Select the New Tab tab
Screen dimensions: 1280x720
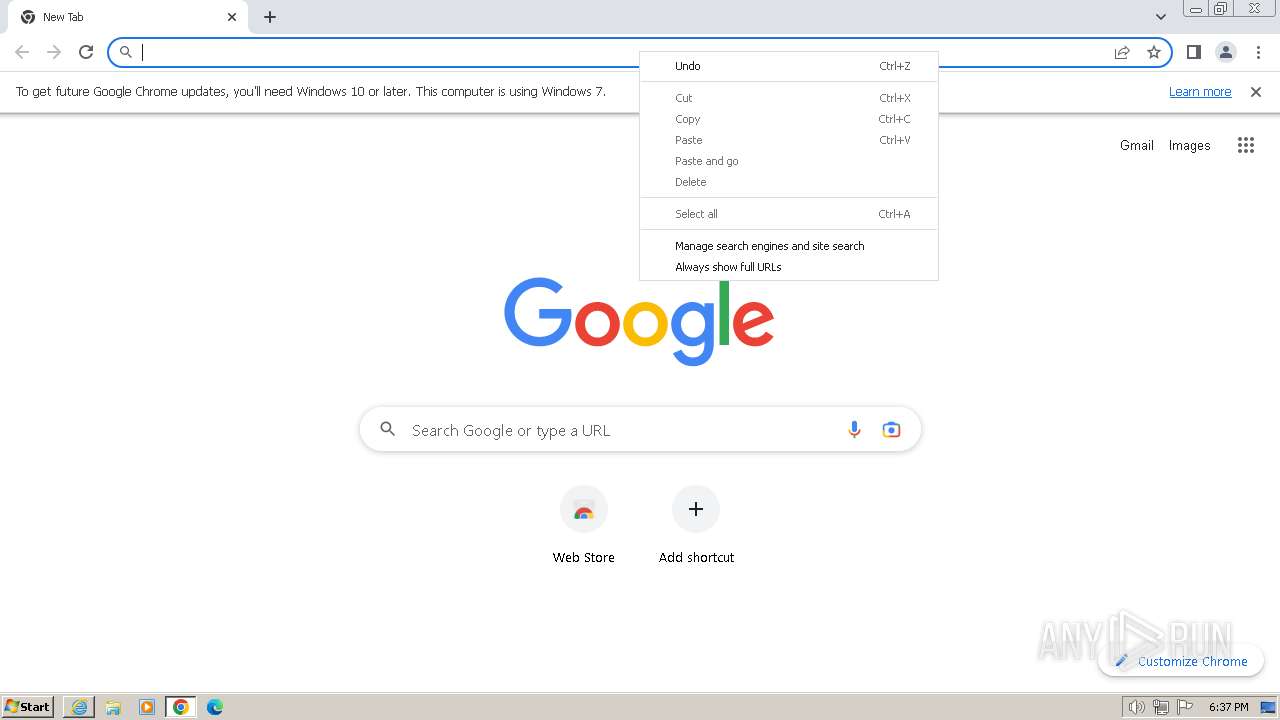126,17
